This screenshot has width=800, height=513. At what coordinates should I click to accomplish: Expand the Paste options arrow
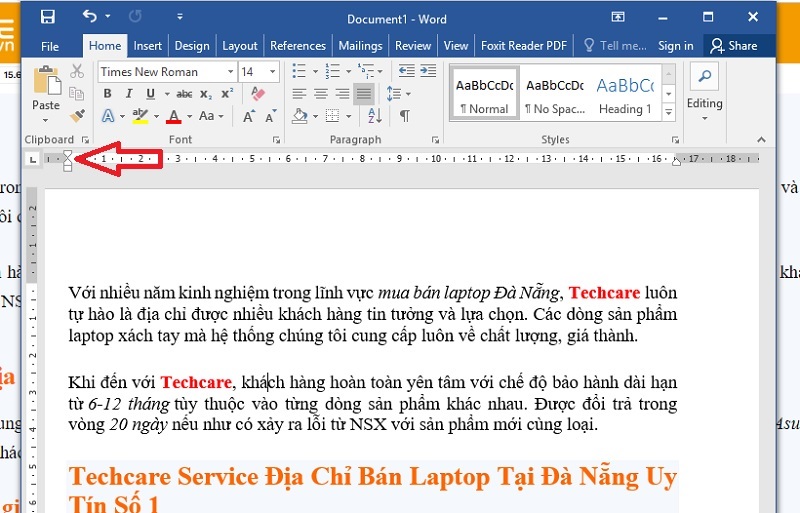[46, 120]
